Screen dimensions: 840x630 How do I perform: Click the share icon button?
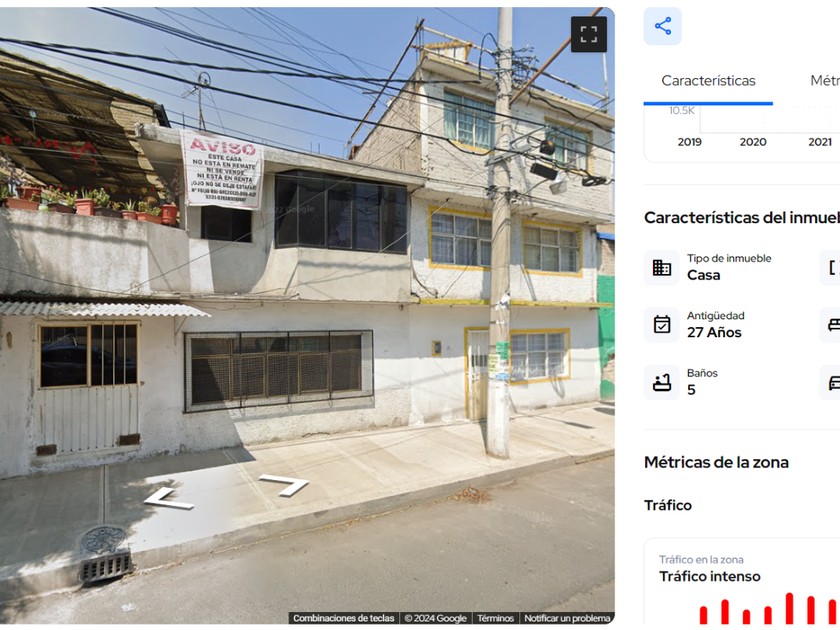click(663, 26)
